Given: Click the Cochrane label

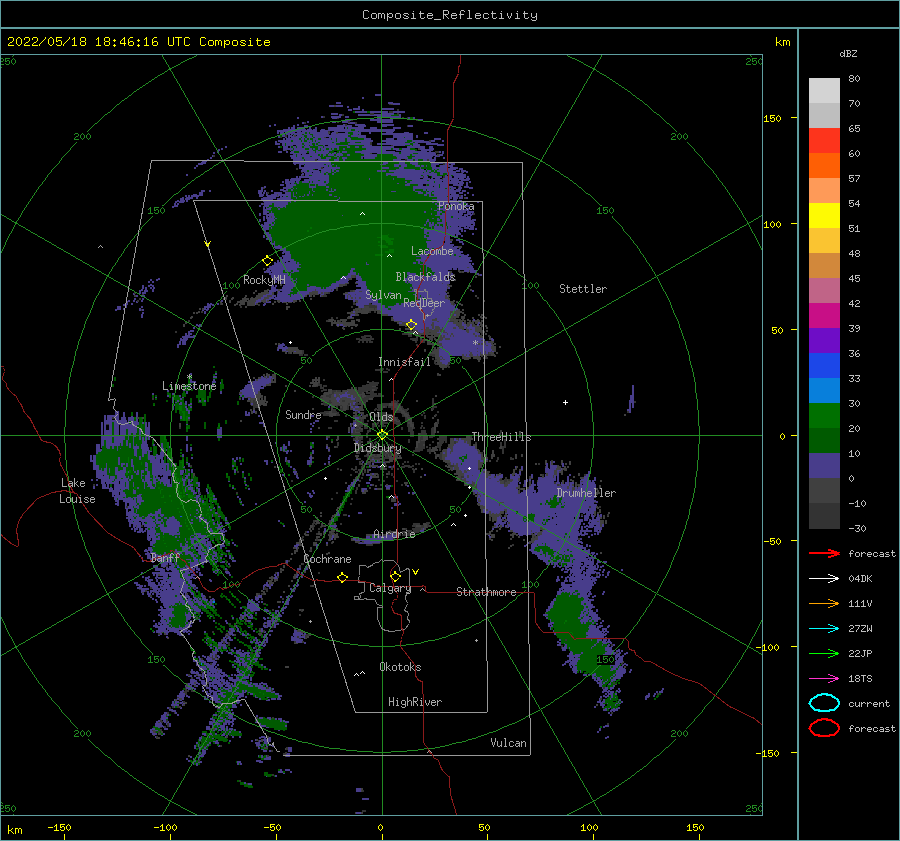Looking at the screenshot, I should pos(327,559).
